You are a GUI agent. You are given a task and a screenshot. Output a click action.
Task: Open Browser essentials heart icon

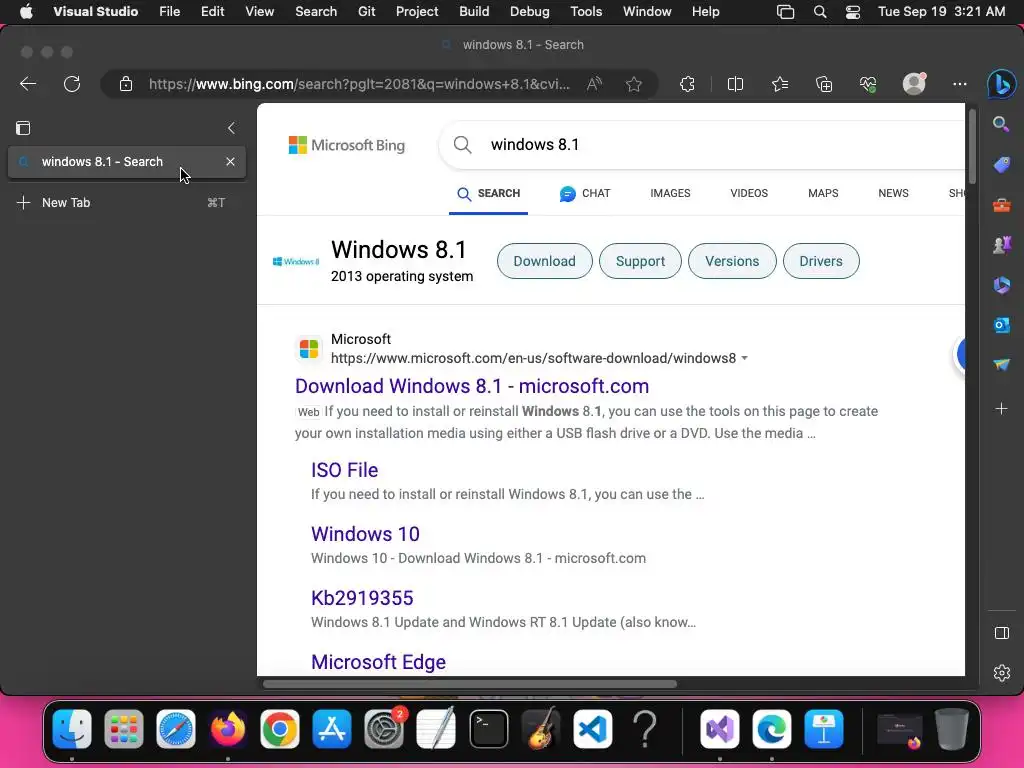868,84
